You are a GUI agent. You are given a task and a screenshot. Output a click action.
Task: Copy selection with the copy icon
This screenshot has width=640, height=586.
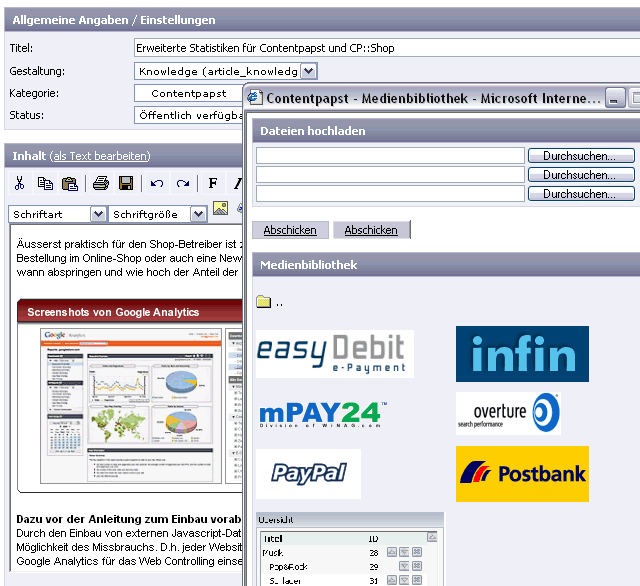pos(45,183)
